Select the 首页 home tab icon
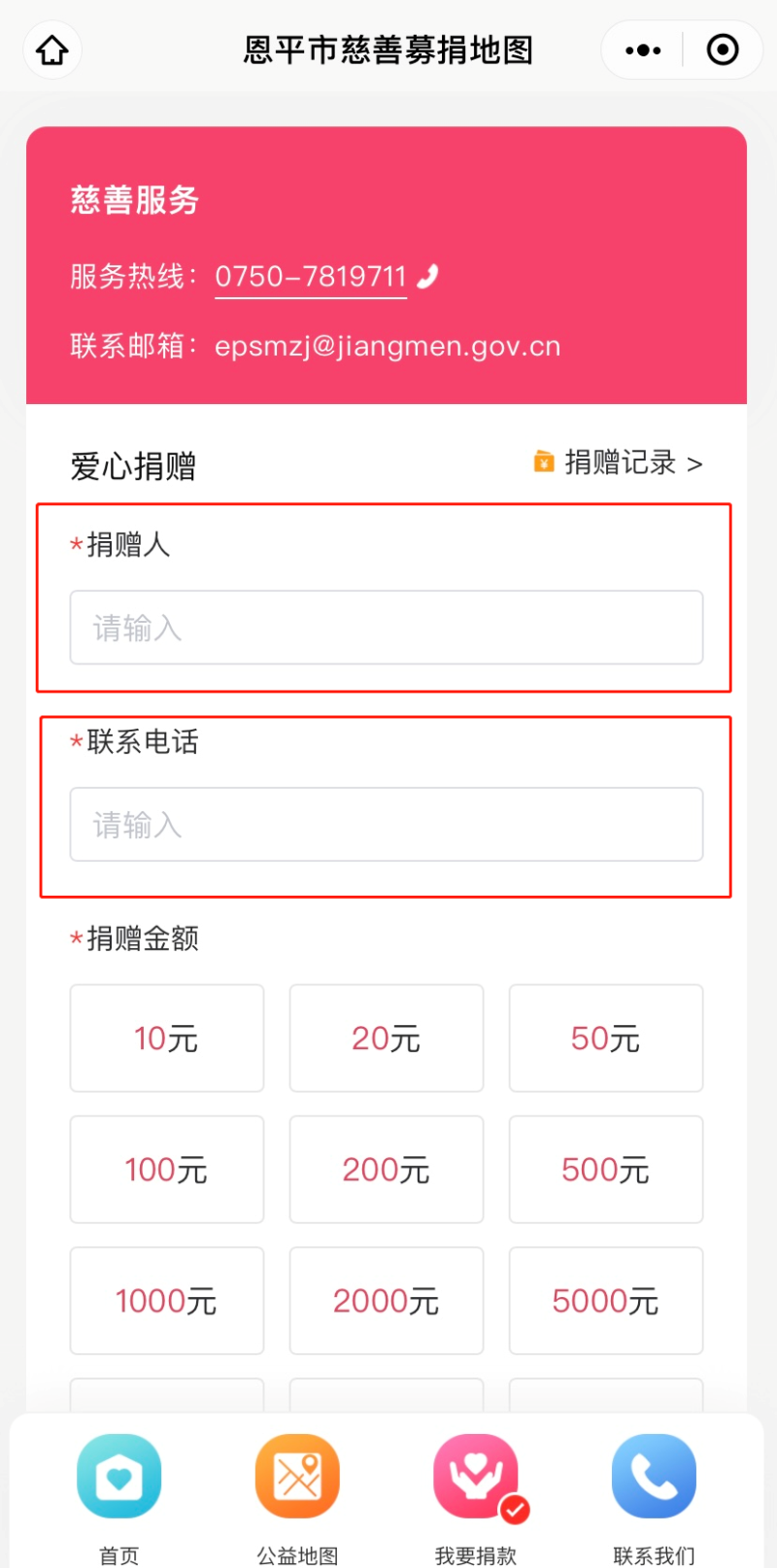 pyautogui.click(x=118, y=1476)
